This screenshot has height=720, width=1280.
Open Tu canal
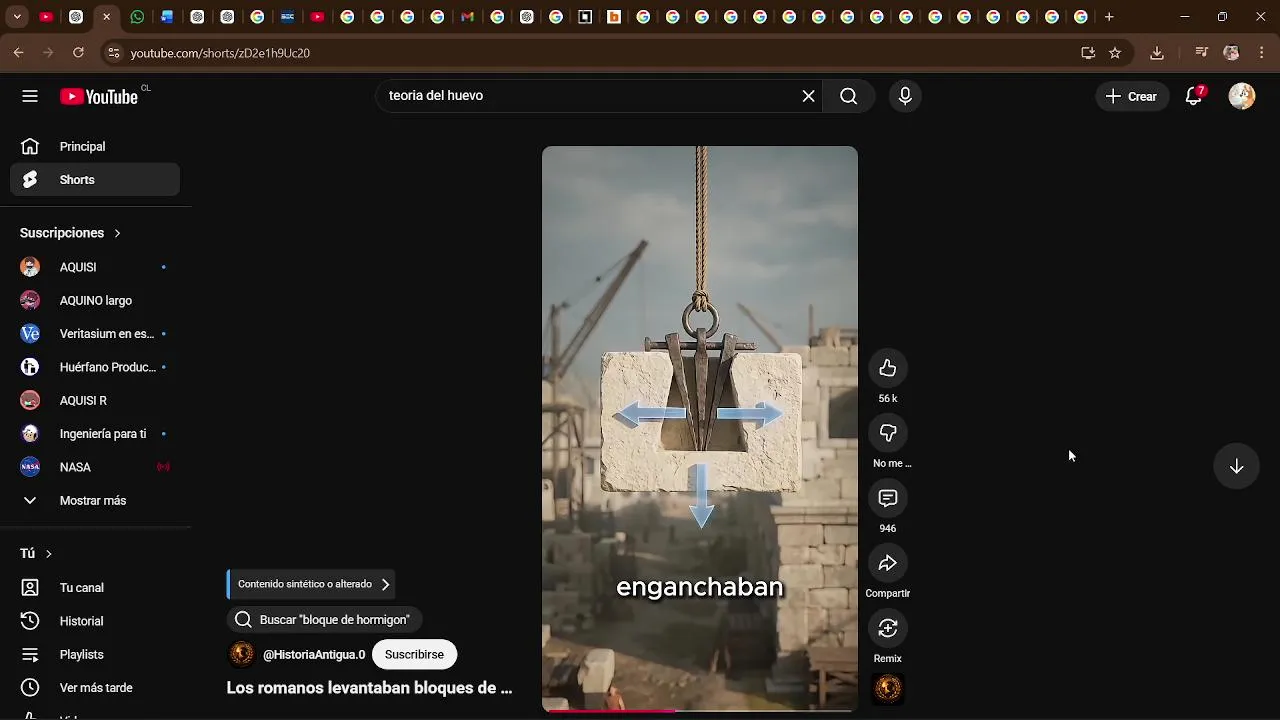[x=95, y=588]
